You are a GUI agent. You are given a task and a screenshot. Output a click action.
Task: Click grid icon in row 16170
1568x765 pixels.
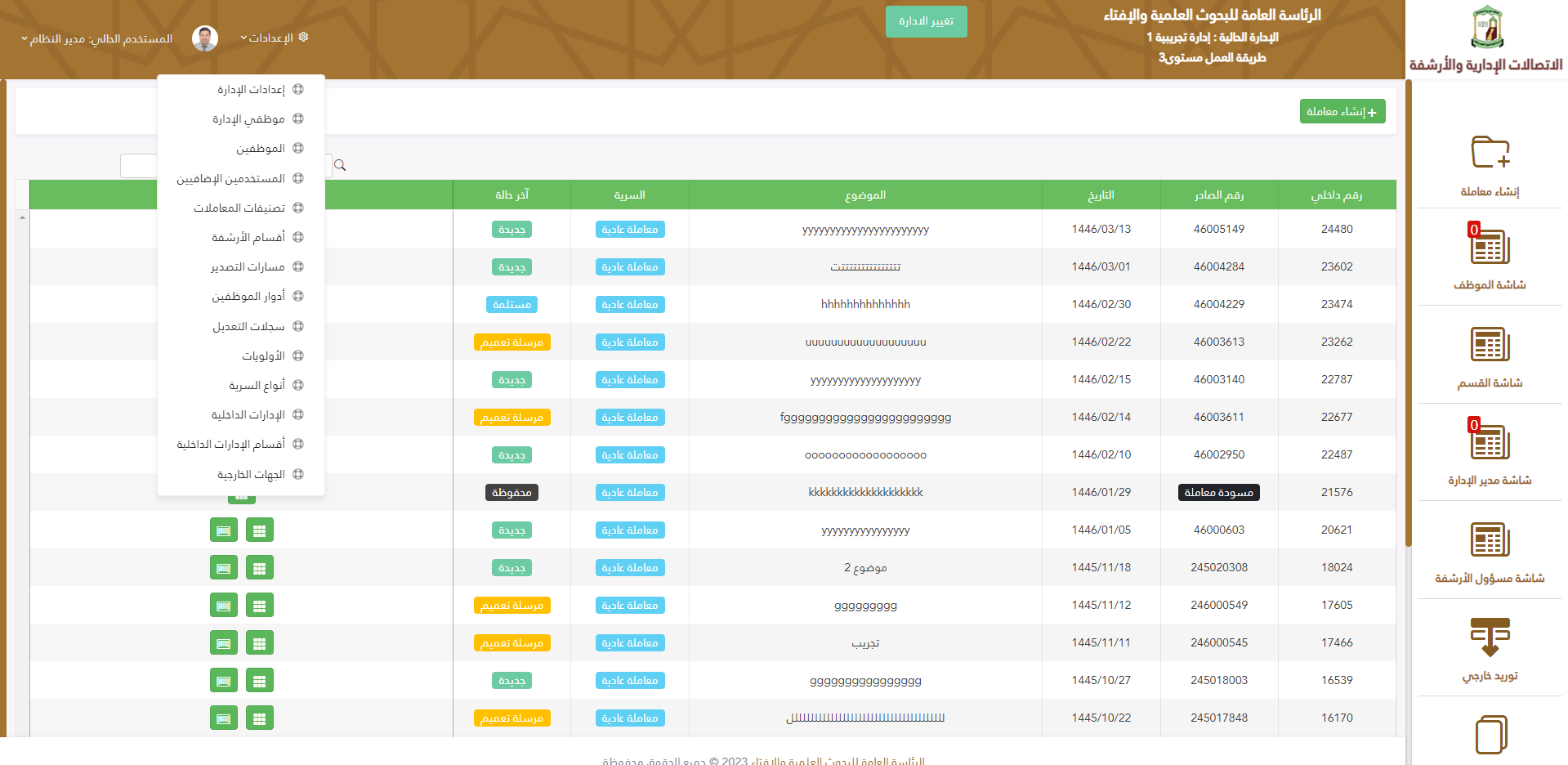tap(259, 718)
